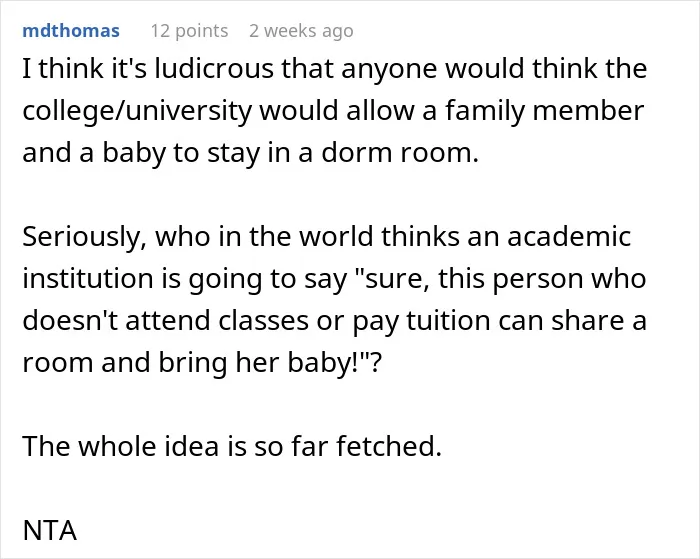Click the 'NTA' verdict text
Viewport: 700px width, 559px height.
click(50, 530)
